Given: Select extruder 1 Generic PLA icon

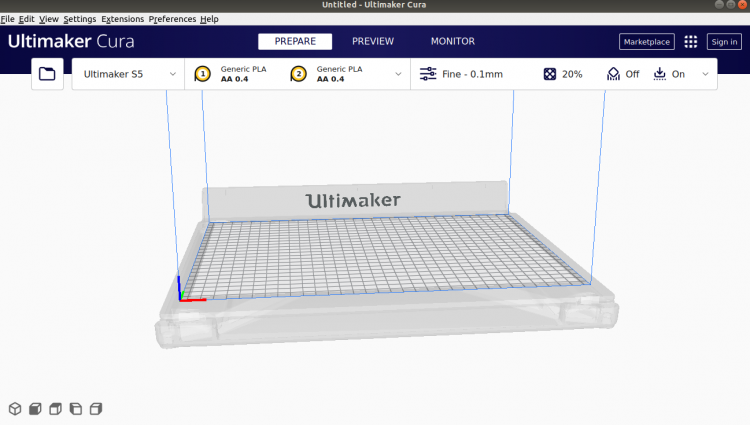Looking at the screenshot, I should point(202,74).
